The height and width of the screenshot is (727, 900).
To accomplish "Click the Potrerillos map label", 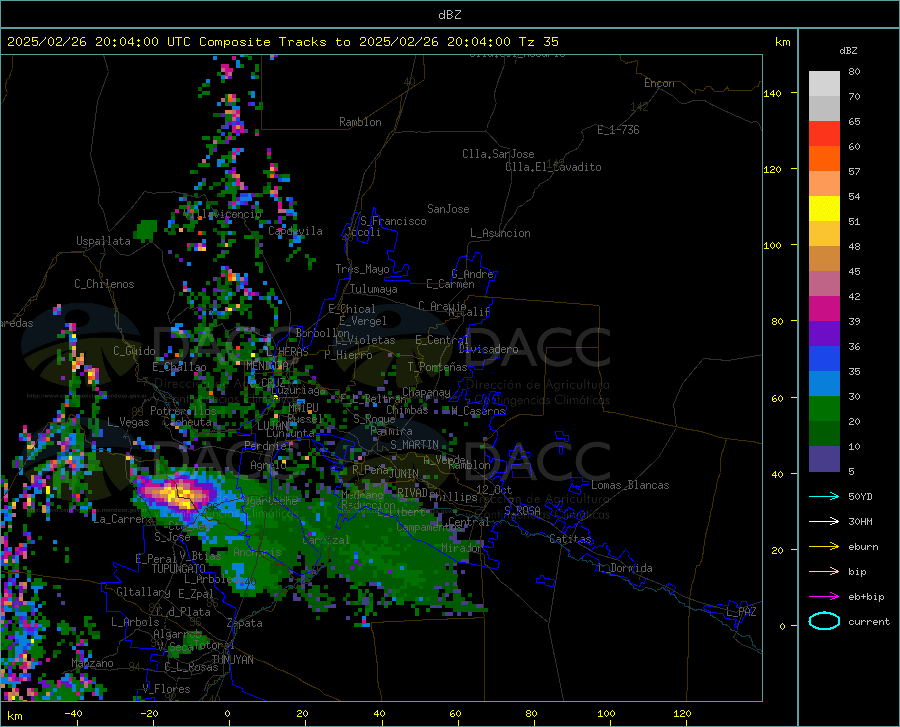I will click(183, 411).
